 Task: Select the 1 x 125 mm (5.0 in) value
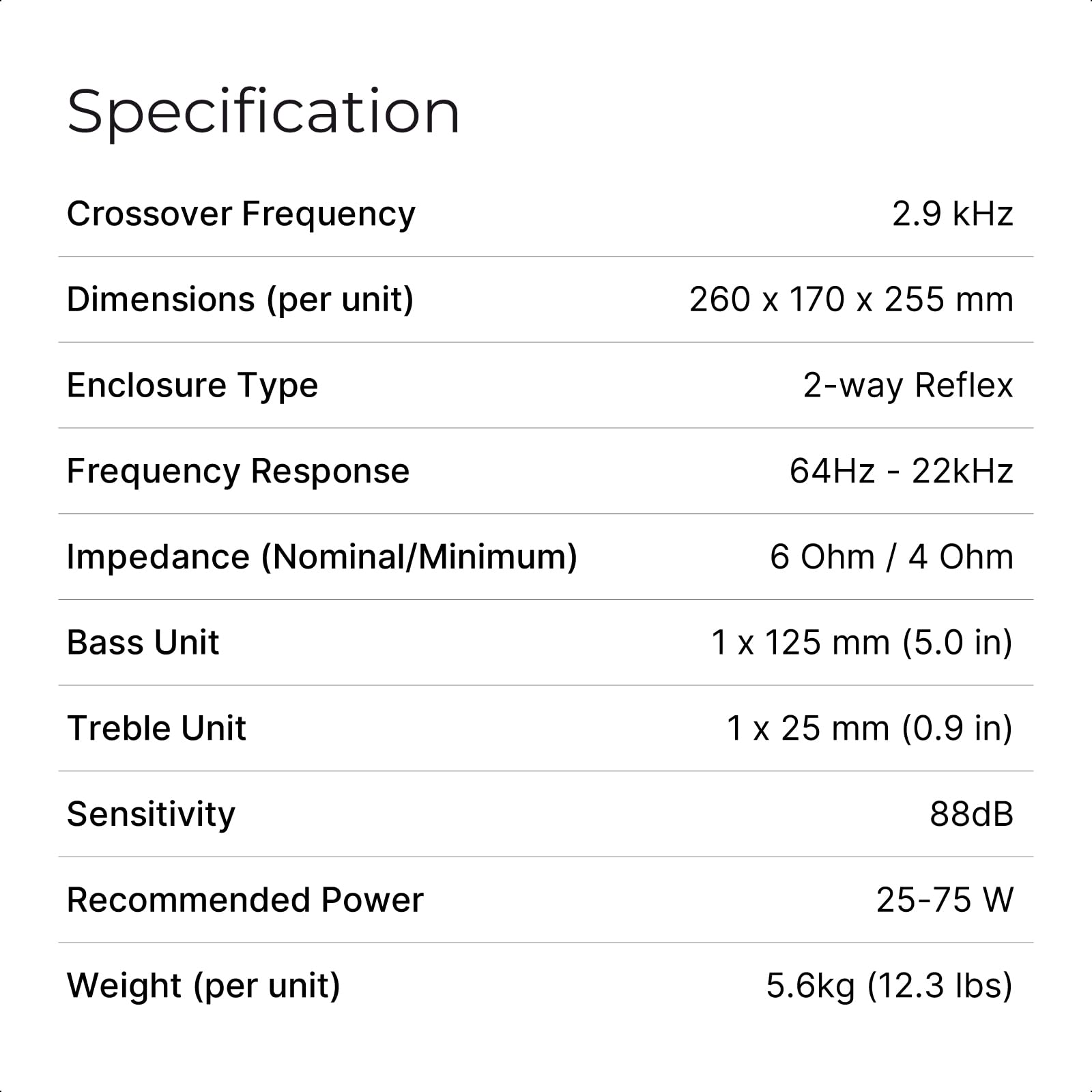(x=861, y=643)
